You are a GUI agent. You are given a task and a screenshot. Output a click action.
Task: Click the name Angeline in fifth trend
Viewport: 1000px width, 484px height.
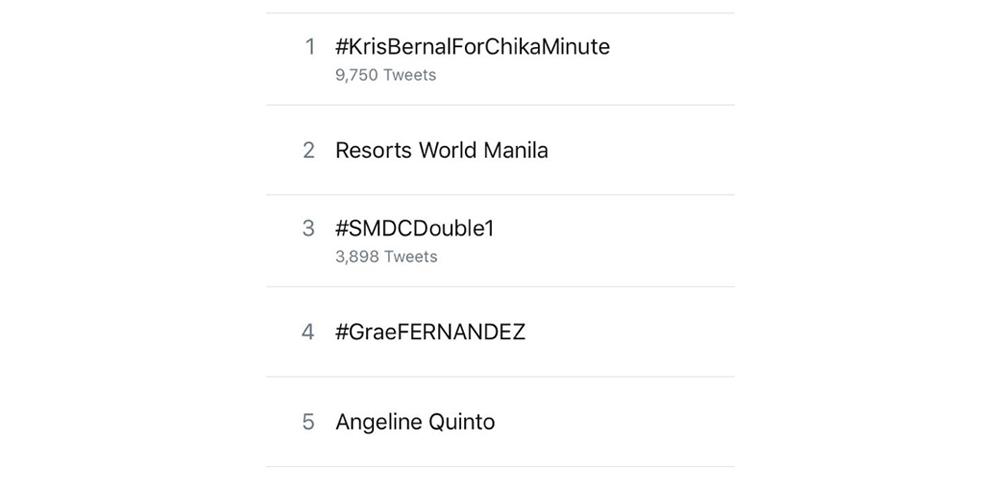[378, 422]
